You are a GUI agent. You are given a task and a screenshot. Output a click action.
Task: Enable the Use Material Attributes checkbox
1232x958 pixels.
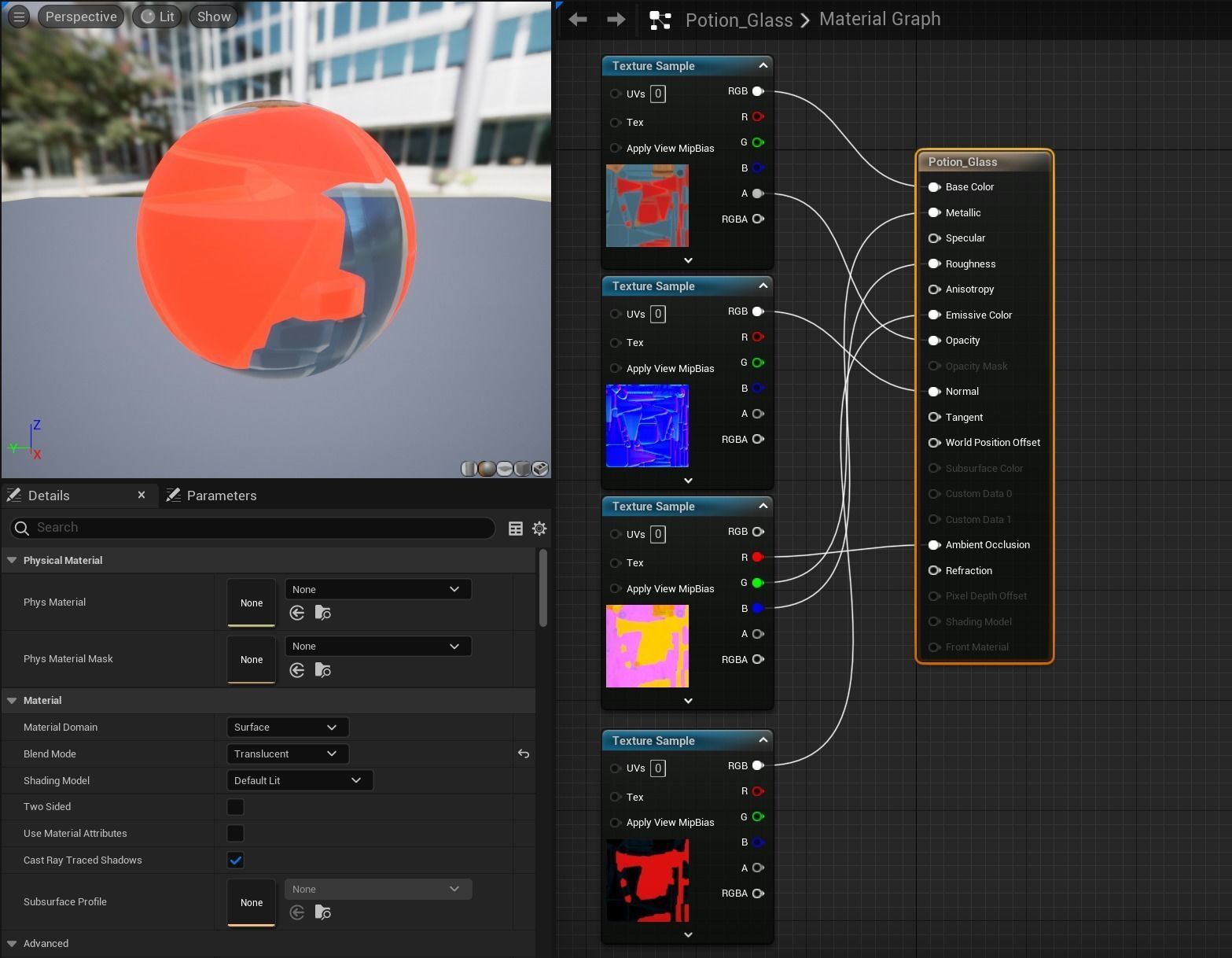(x=235, y=833)
